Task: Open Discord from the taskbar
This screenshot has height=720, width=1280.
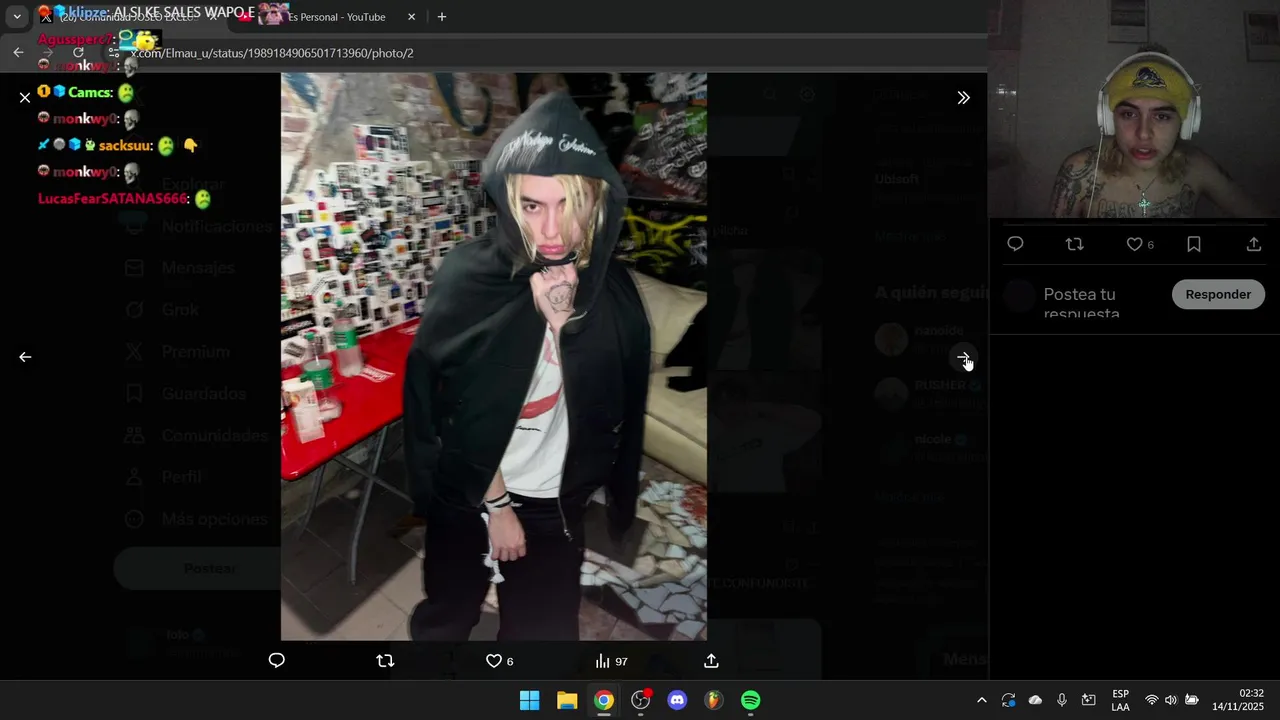Action: tap(677, 700)
